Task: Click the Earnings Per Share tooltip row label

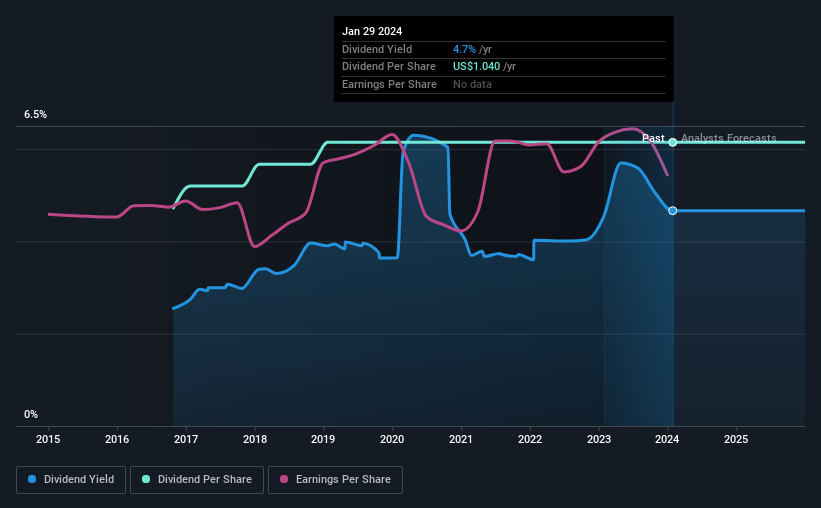Action: point(389,84)
